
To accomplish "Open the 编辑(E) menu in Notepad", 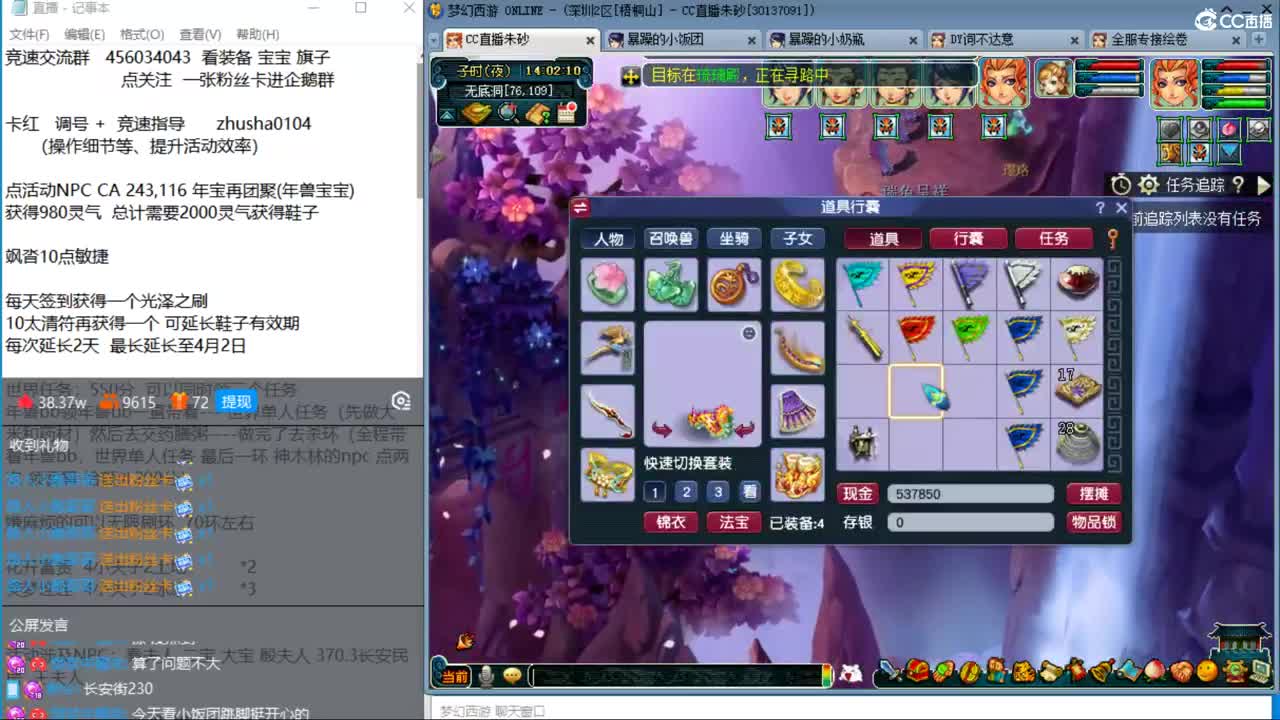I will pos(84,34).
